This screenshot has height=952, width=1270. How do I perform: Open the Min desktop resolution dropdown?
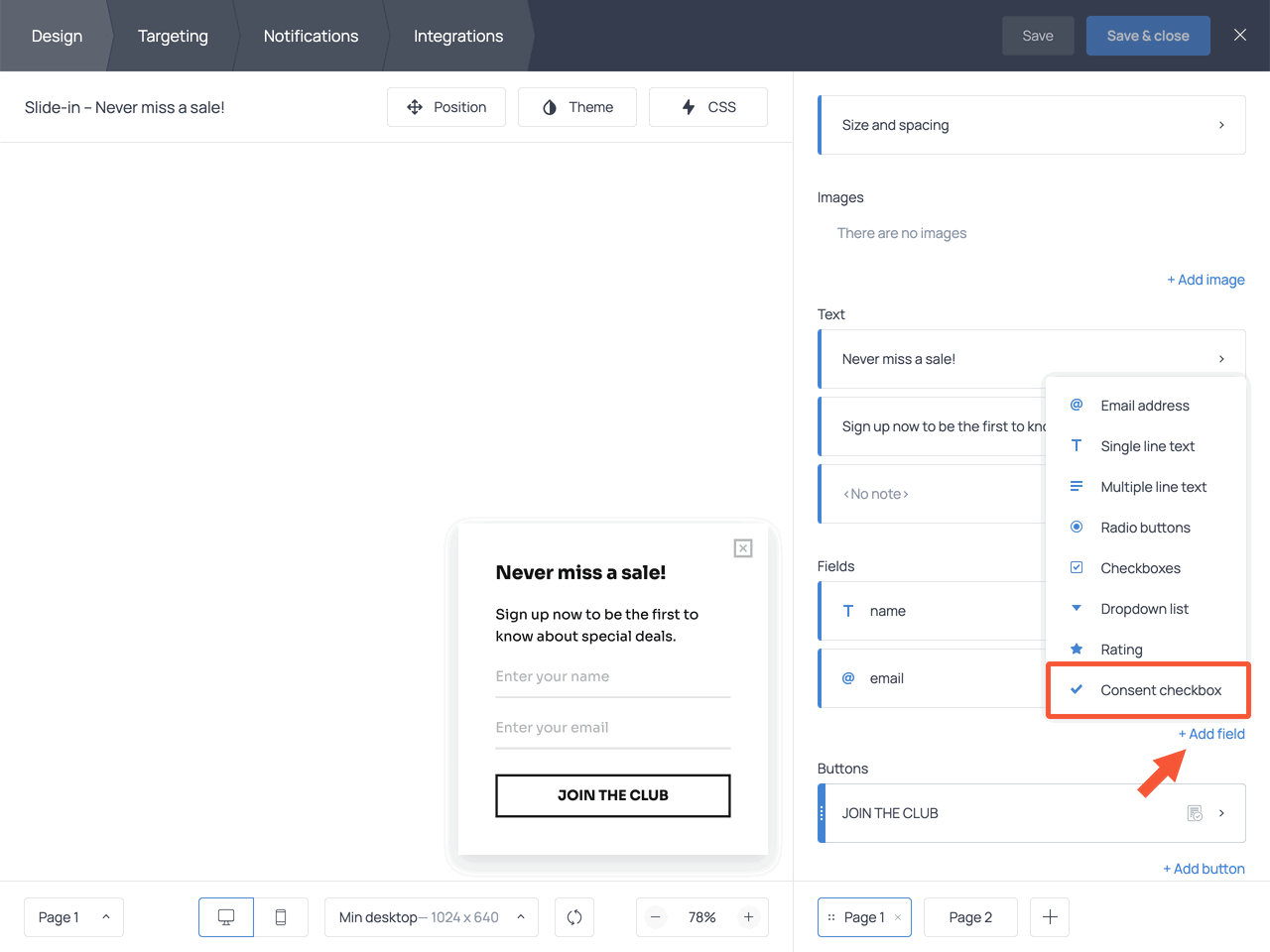click(431, 917)
